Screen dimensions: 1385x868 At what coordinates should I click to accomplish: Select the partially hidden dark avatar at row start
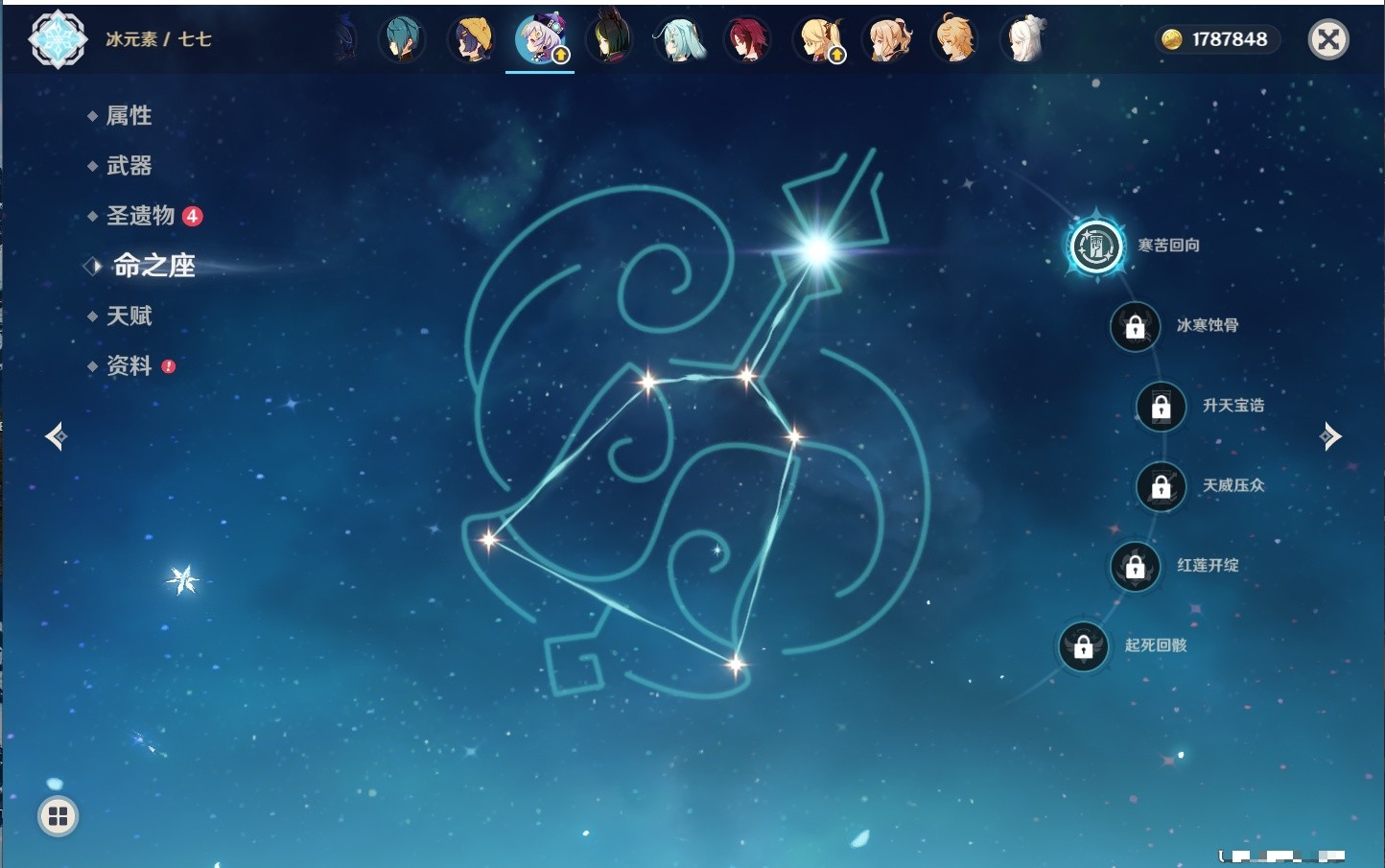pyautogui.click(x=346, y=39)
